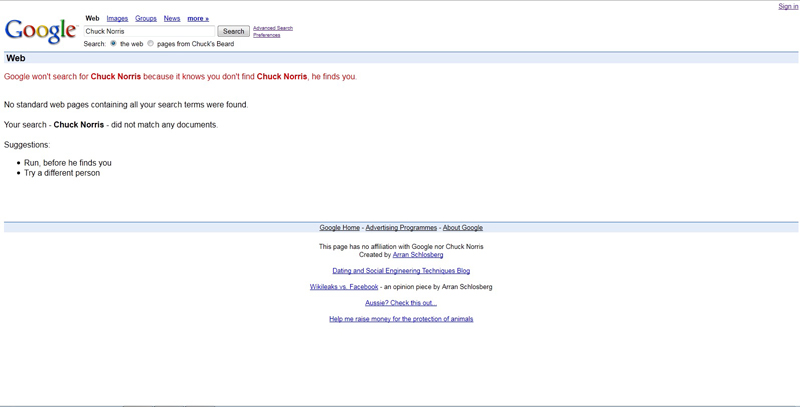Click the "did not match any documents" line
Screen dimensions: 800x407
coord(111,124)
